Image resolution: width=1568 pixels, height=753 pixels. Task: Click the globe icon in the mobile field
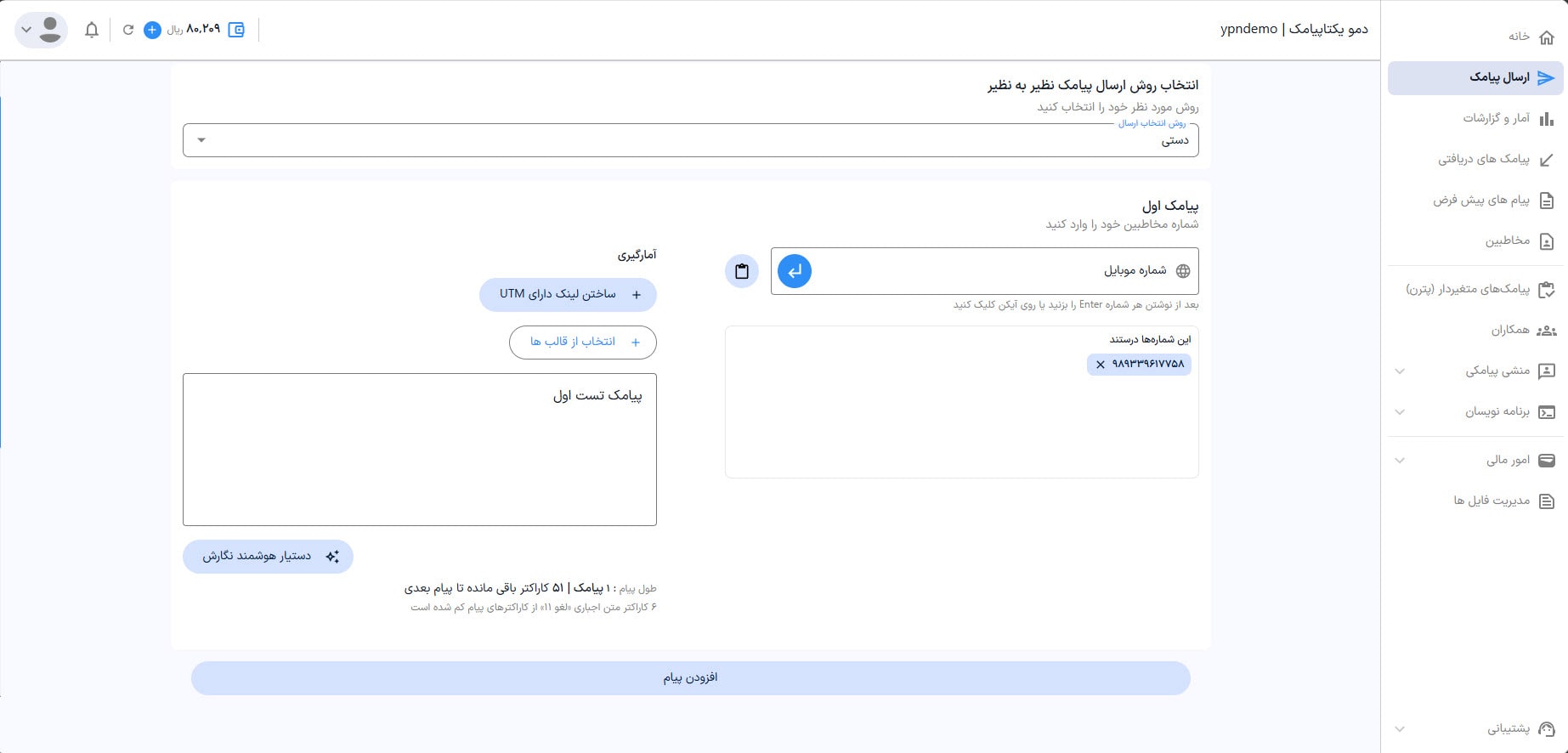click(1182, 271)
